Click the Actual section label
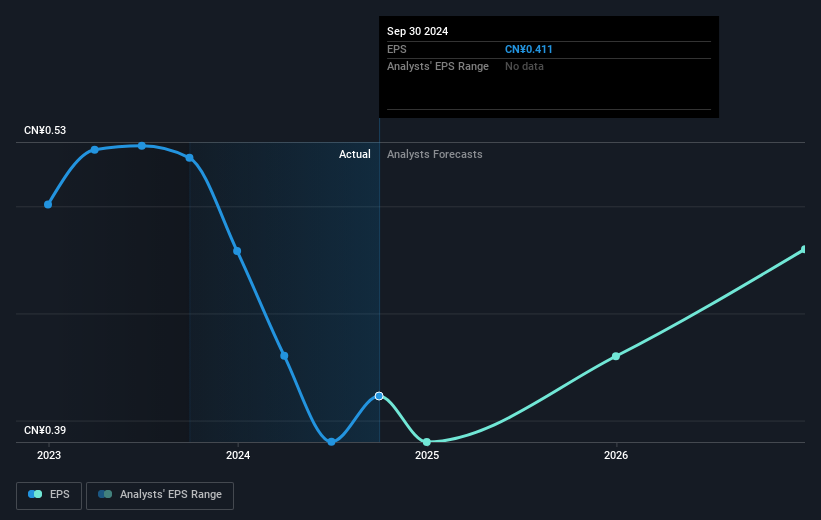 click(354, 154)
